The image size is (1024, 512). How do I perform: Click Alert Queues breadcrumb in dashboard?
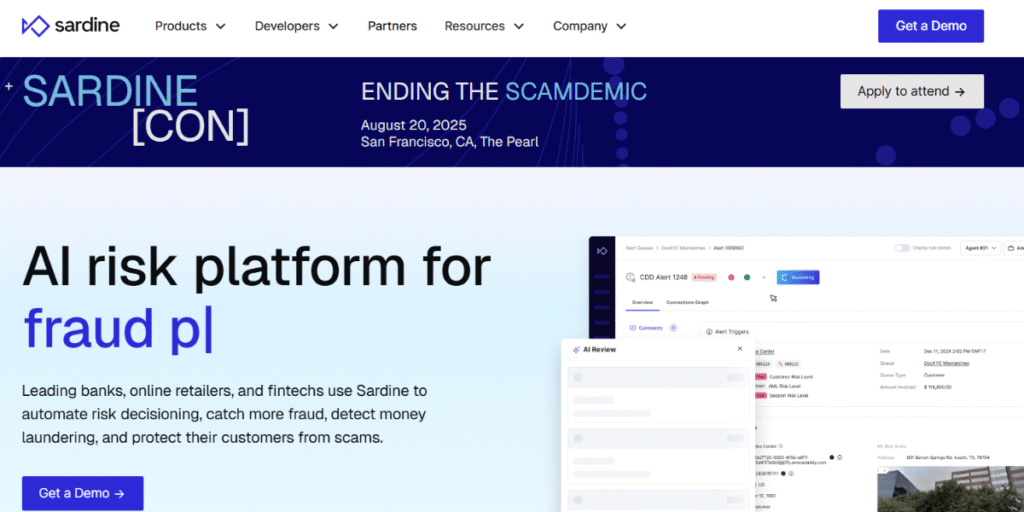pyautogui.click(x=639, y=248)
